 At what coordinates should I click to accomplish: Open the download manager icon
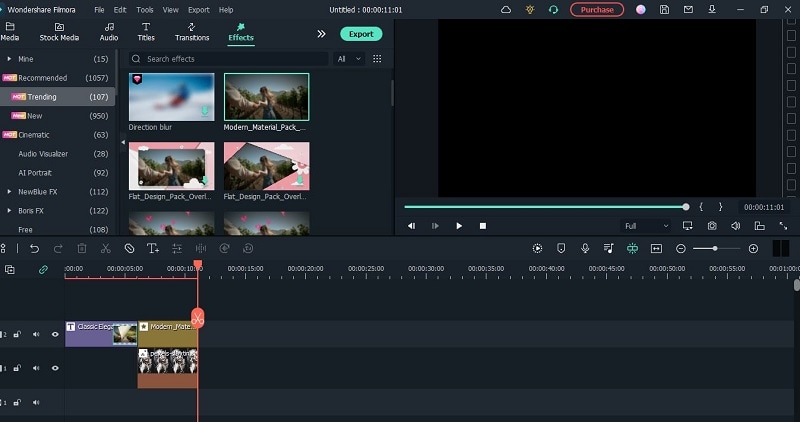[x=712, y=10]
